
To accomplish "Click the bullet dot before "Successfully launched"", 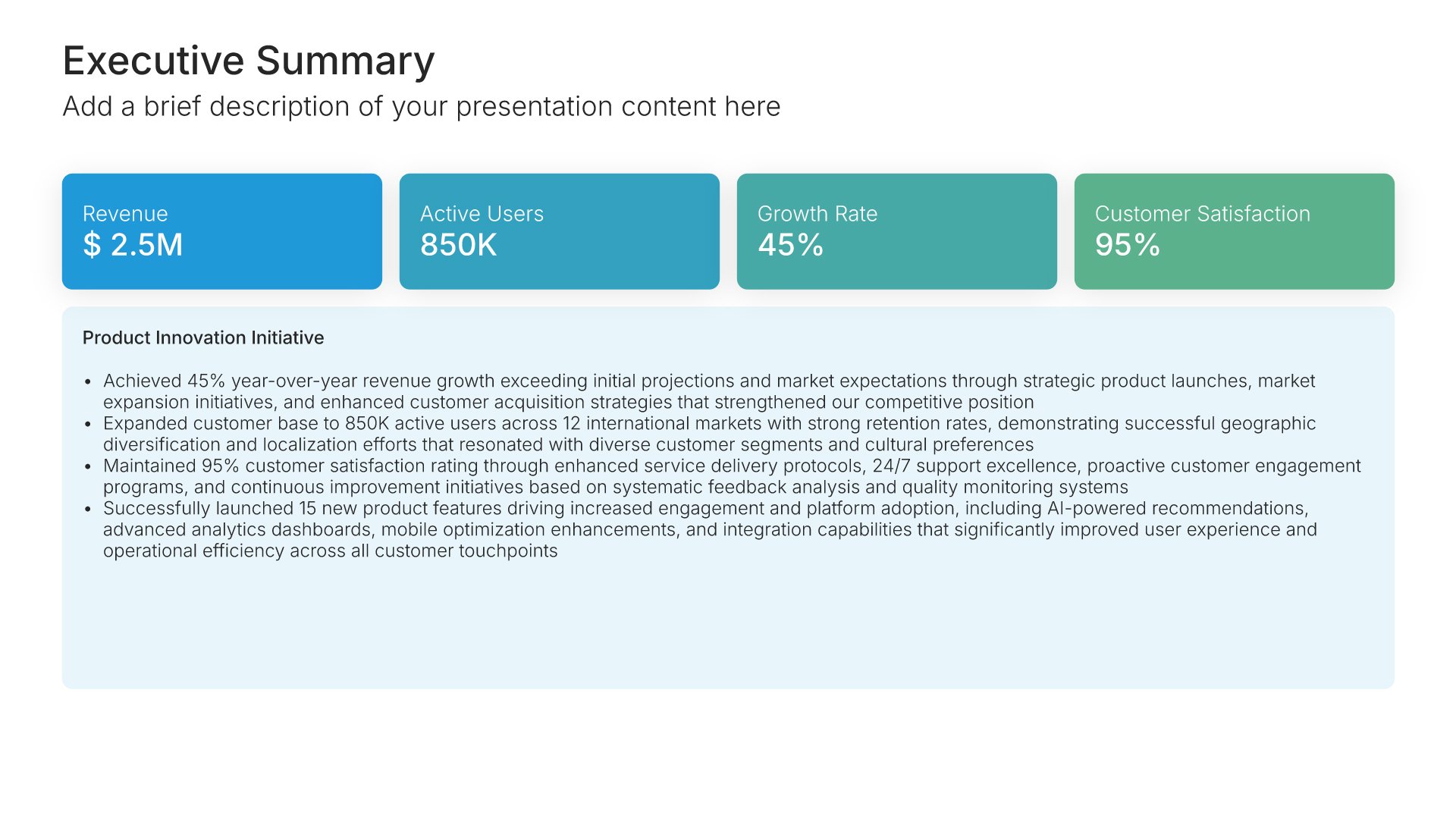I will pyautogui.click(x=88, y=509).
